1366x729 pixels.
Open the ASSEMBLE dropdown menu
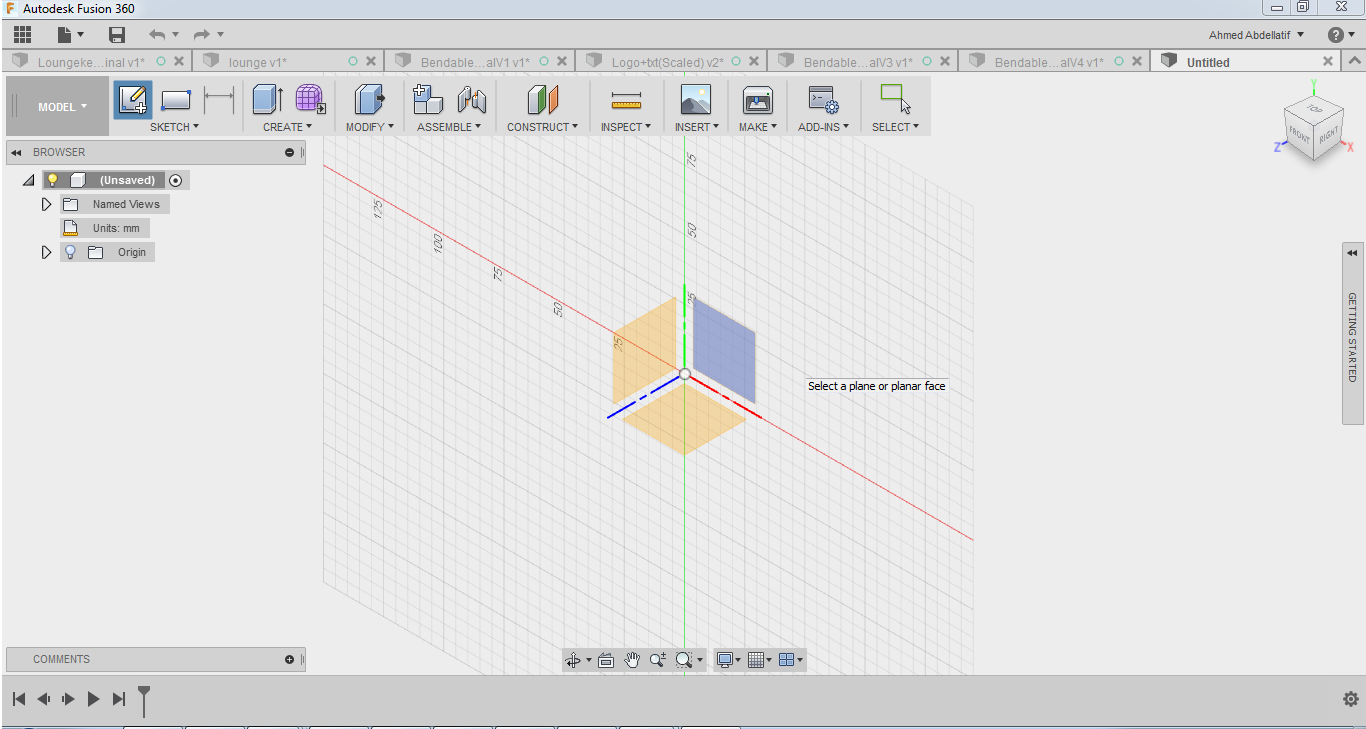[x=450, y=127]
